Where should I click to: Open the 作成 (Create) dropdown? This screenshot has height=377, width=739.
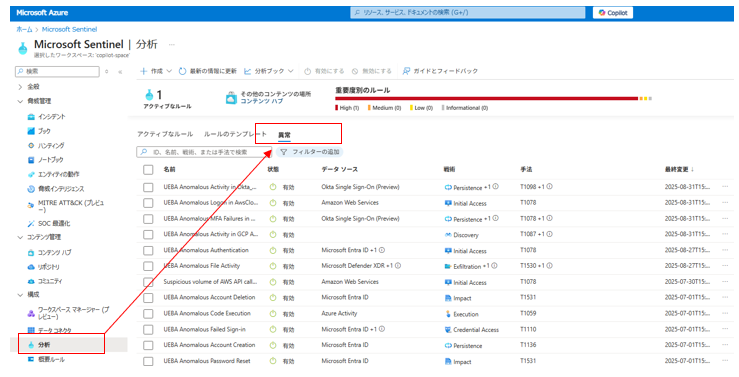[x=156, y=71]
